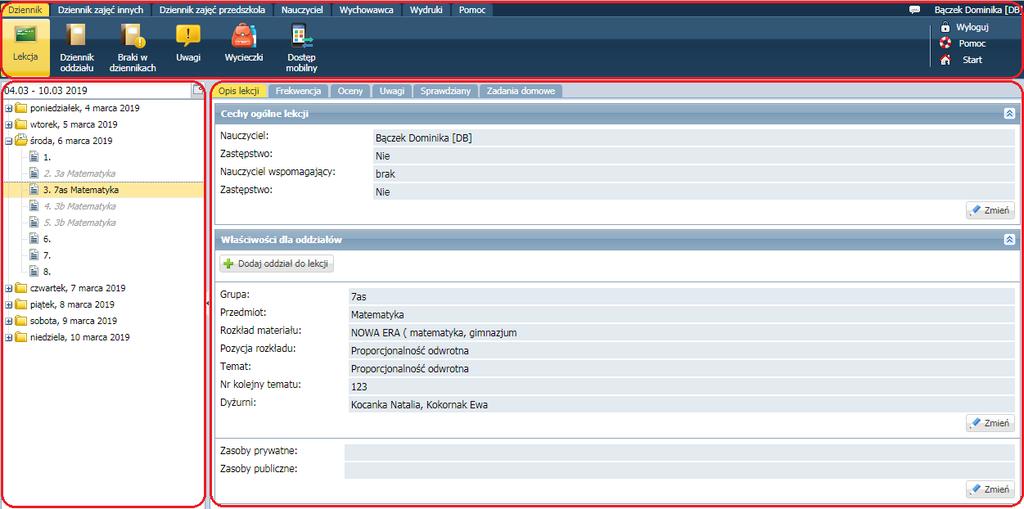Viewport: 1024px width, 509px height.
Task: Select the Opis lekcji tab
Action: 239,91
